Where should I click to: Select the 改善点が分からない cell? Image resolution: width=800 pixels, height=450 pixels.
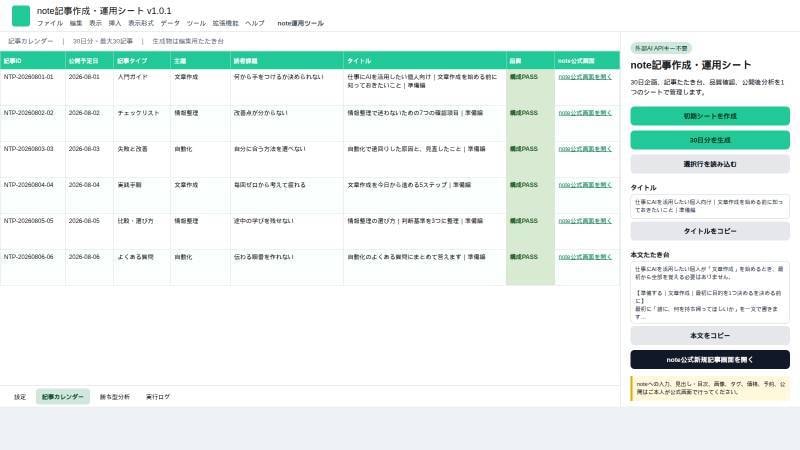287,123
